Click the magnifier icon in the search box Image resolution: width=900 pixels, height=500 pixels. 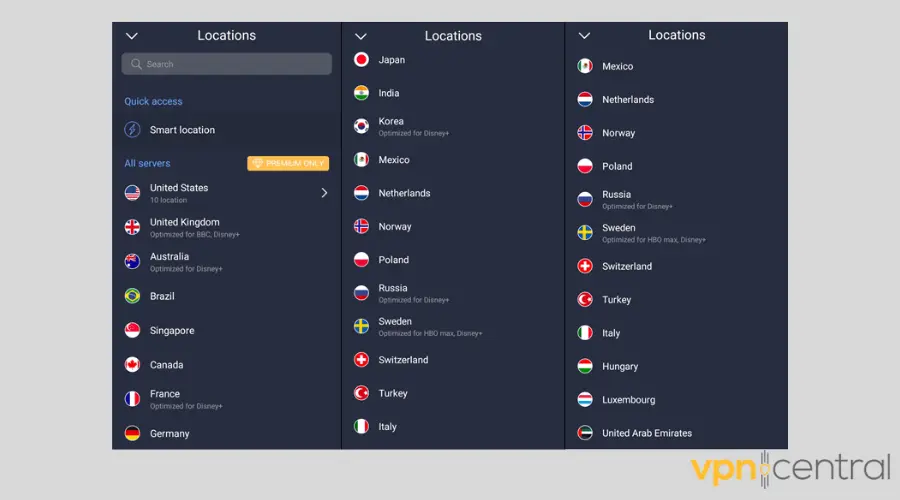pyautogui.click(x=136, y=64)
